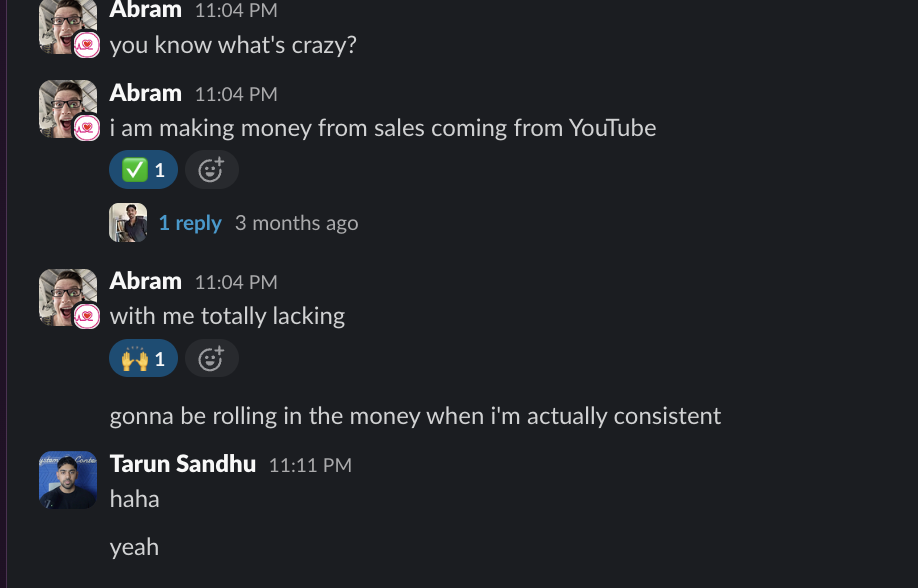Toggle the checkmark reaction on YouTube message
This screenshot has width=918, height=588.
(143, 170)
